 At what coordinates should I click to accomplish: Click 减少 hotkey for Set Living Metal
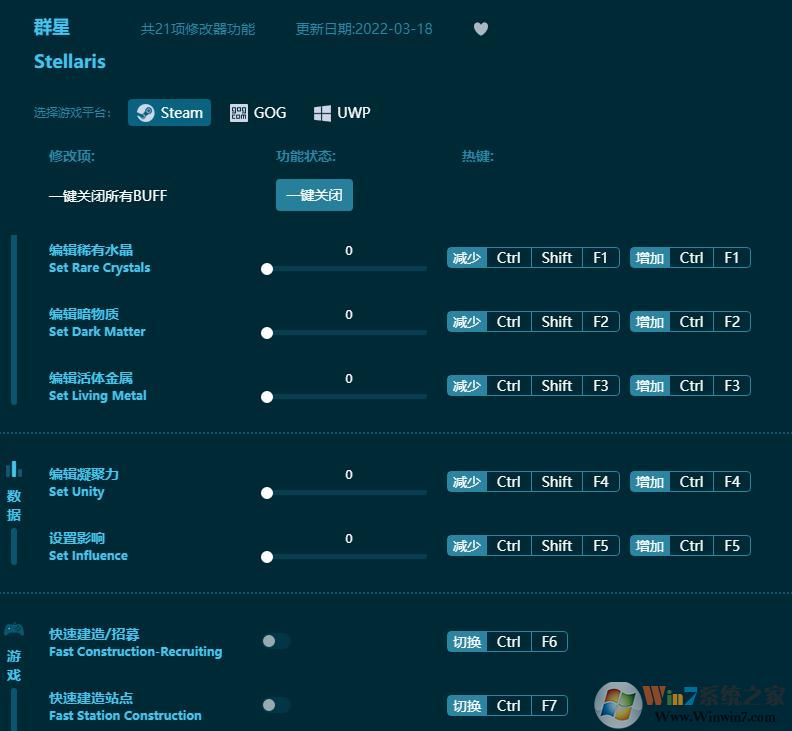click(467, 386)
